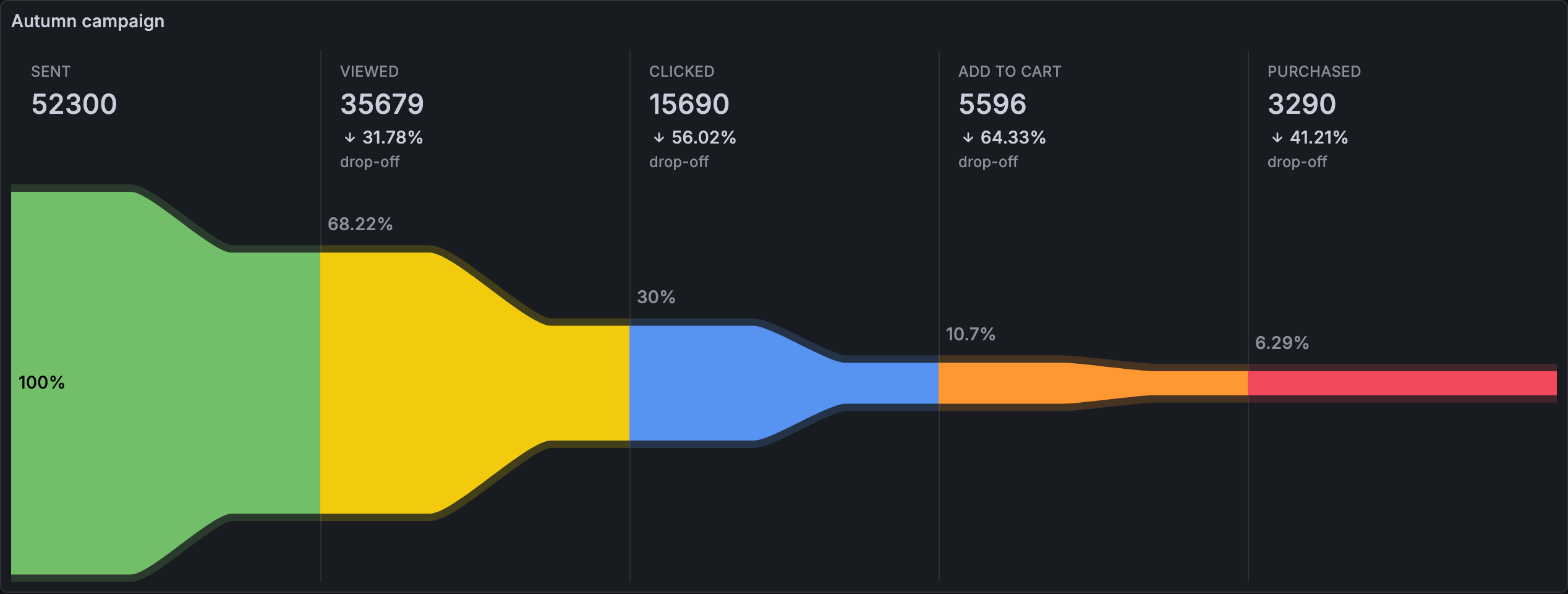Click the 30% conversion label
1568x594 pixels.
(x=656, y=297)
